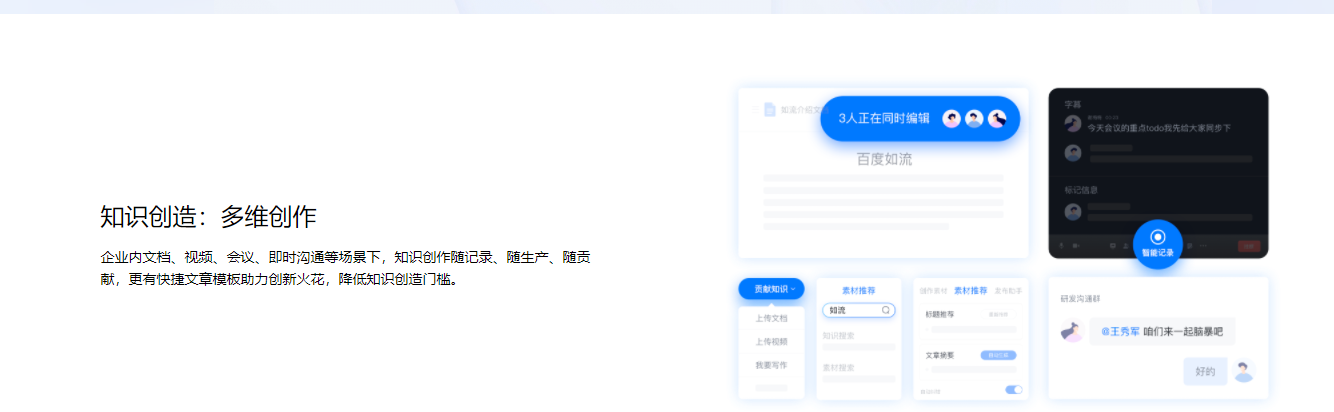Choose 我要写作 from the dropdown list
The width and height of the screenshot is (1334, 412).
[x=771, y=365]
